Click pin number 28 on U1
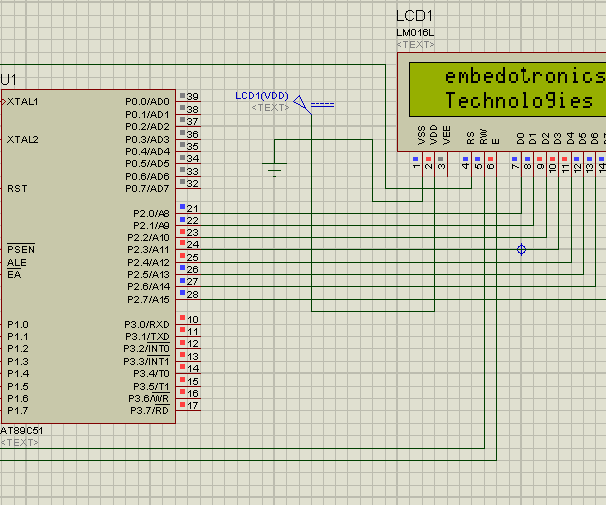This screenshot has width=606, height=505. (192, 294)
